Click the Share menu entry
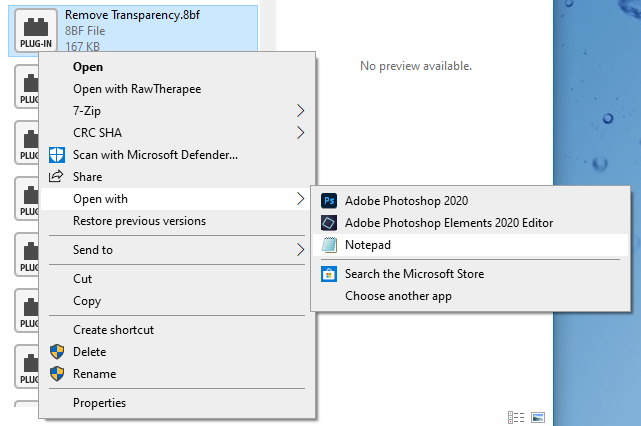 pos(177,177)
